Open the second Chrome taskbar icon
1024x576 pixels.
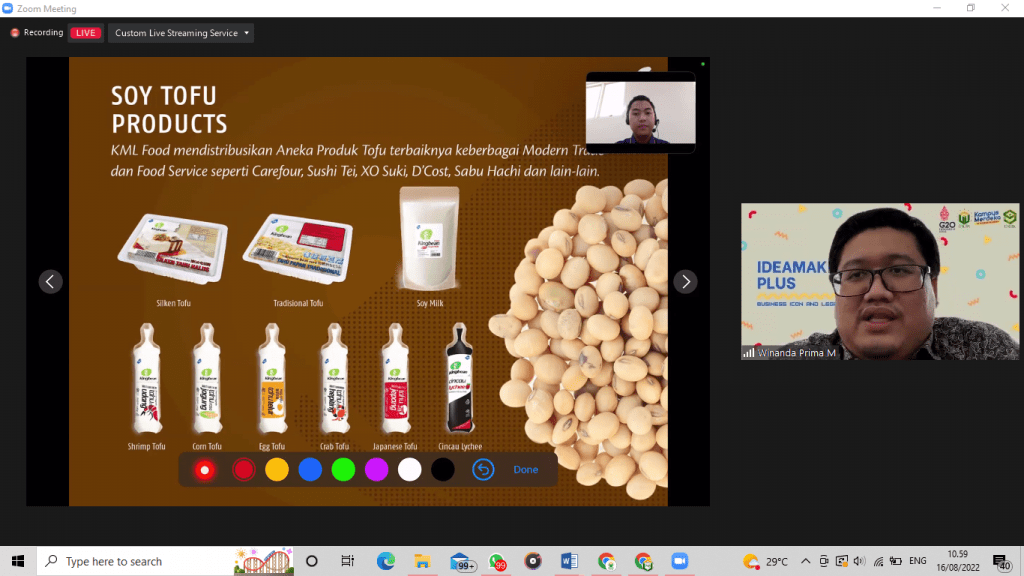pyautogui.click(x=643, y=561)
